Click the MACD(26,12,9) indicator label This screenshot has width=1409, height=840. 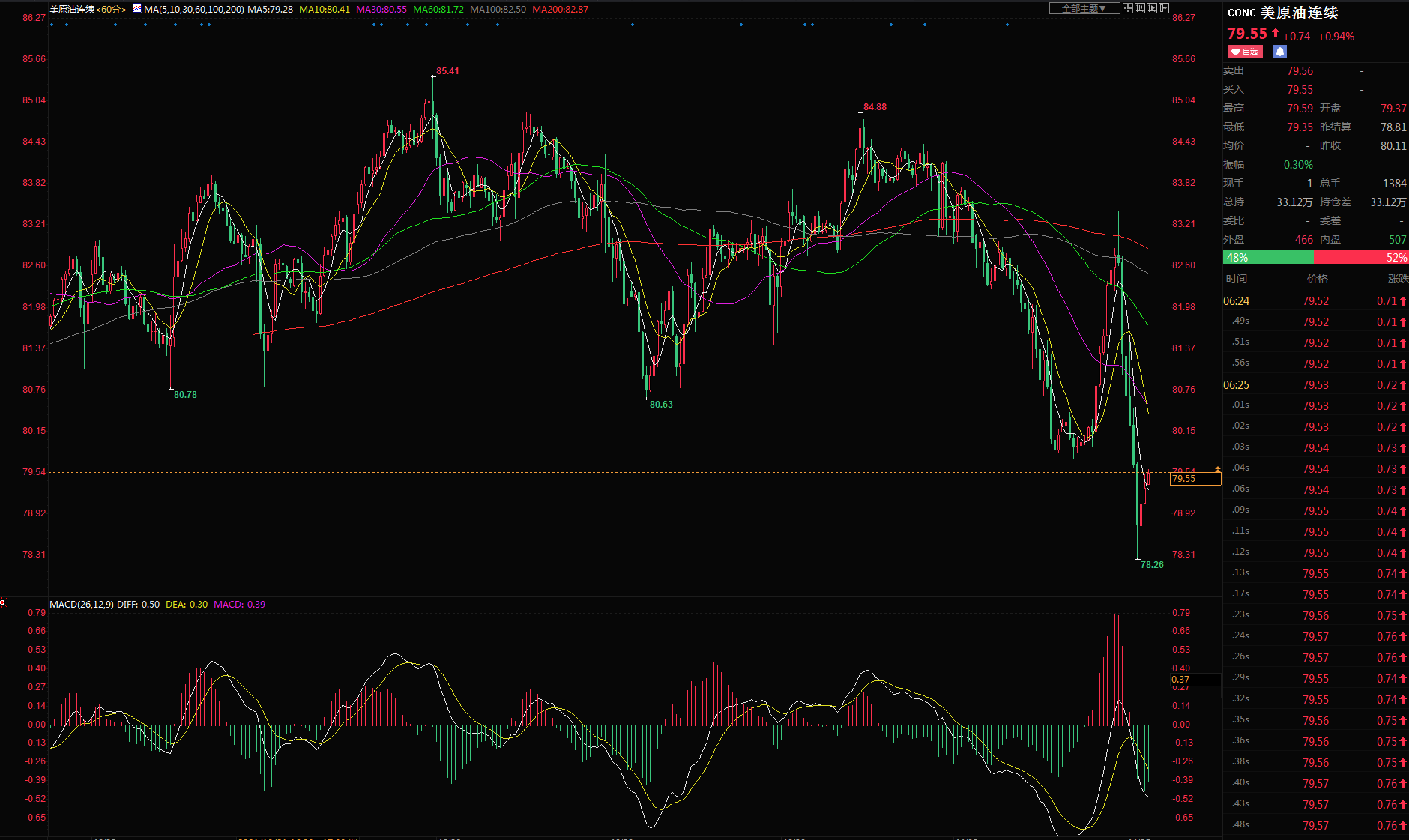point(82,605)
